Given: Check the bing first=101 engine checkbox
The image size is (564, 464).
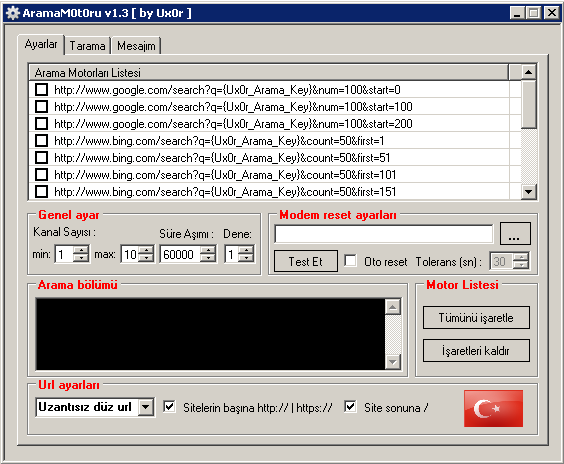Looking at the screenshot, I should (x=42, y=174).
